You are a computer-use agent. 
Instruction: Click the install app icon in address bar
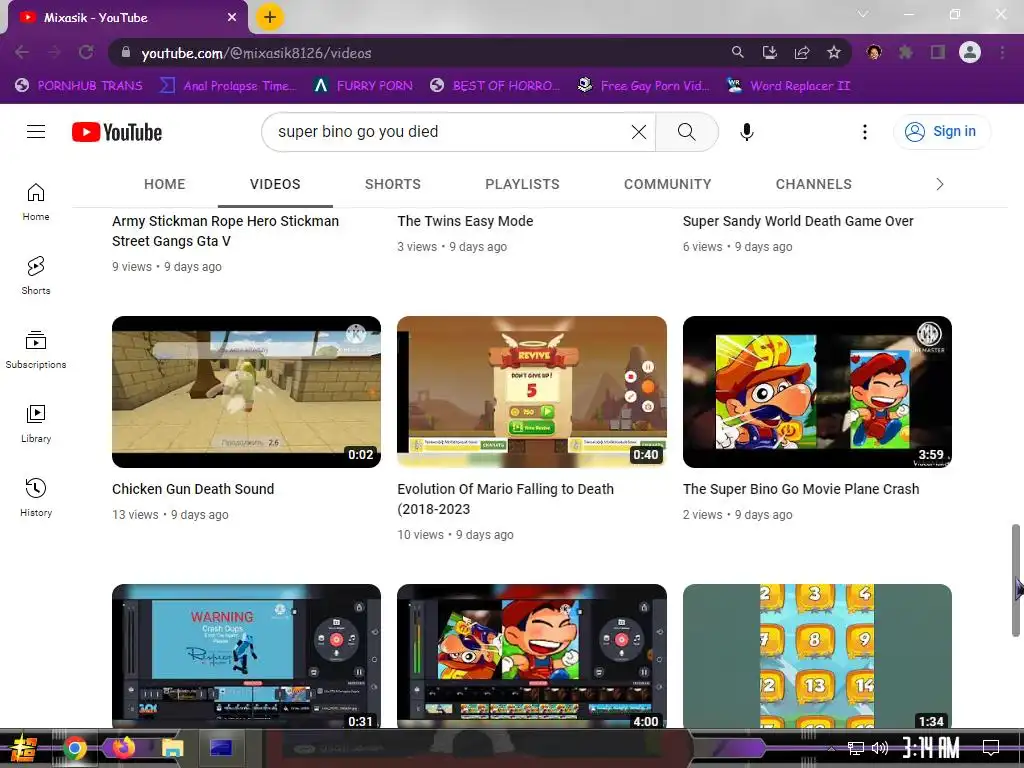pos(769,52)
